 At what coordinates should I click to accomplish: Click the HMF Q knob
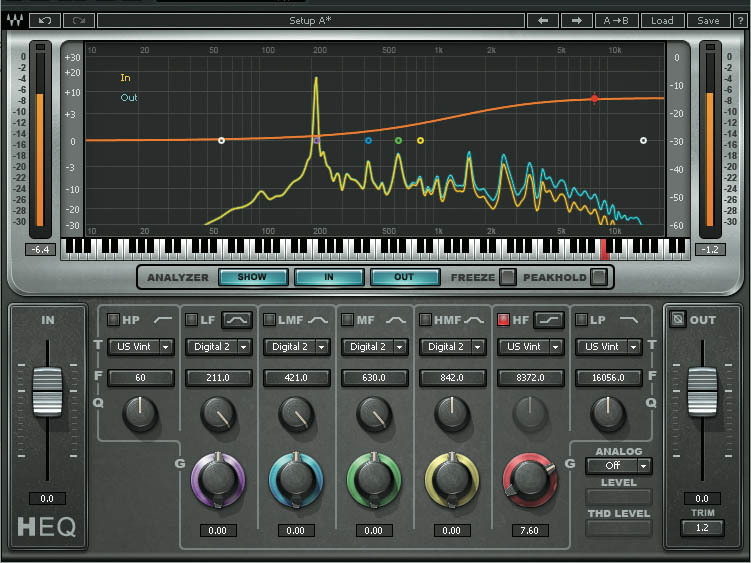tap(452, 414)
